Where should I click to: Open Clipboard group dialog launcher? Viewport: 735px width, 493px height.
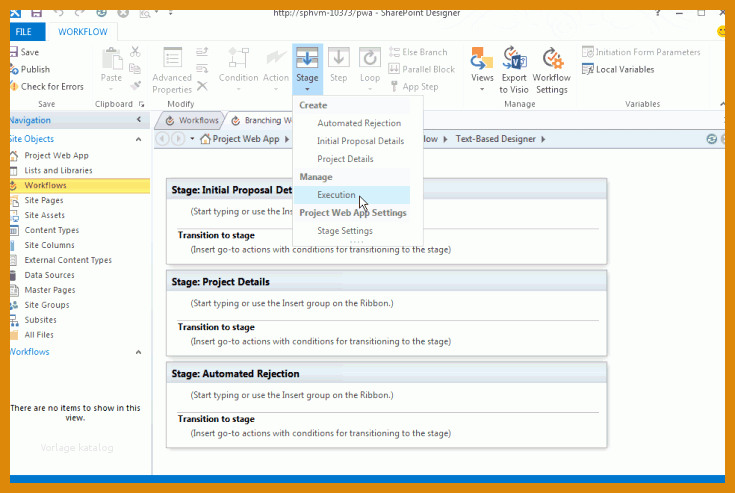(x=141, y=104)
